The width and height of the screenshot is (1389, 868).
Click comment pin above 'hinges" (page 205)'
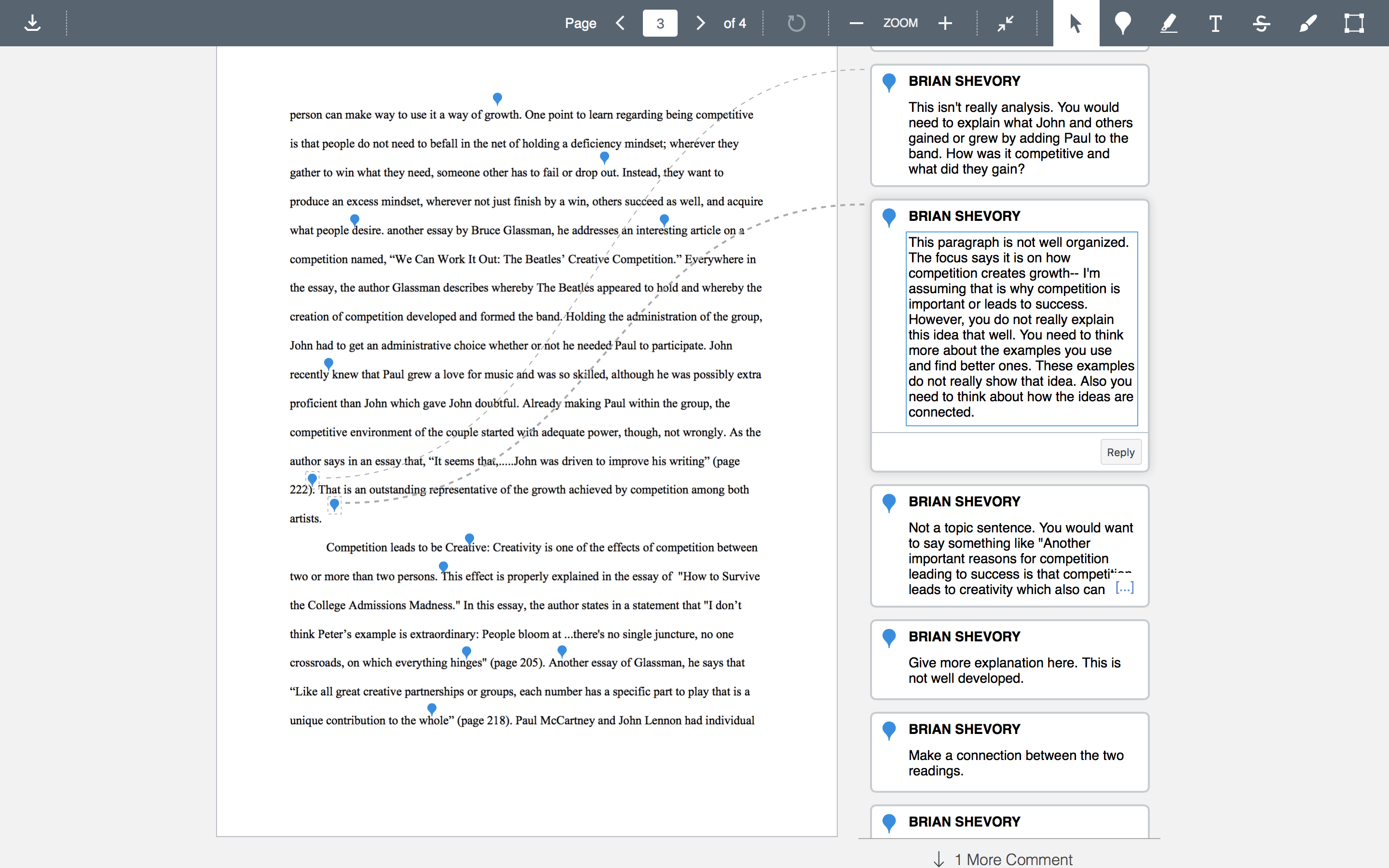pos(467,652)
